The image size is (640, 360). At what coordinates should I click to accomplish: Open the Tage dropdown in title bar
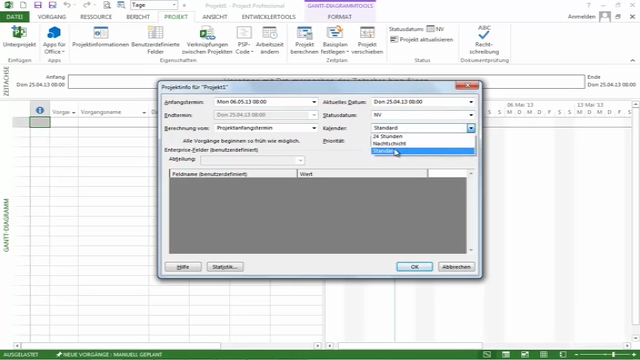(174, 5)
